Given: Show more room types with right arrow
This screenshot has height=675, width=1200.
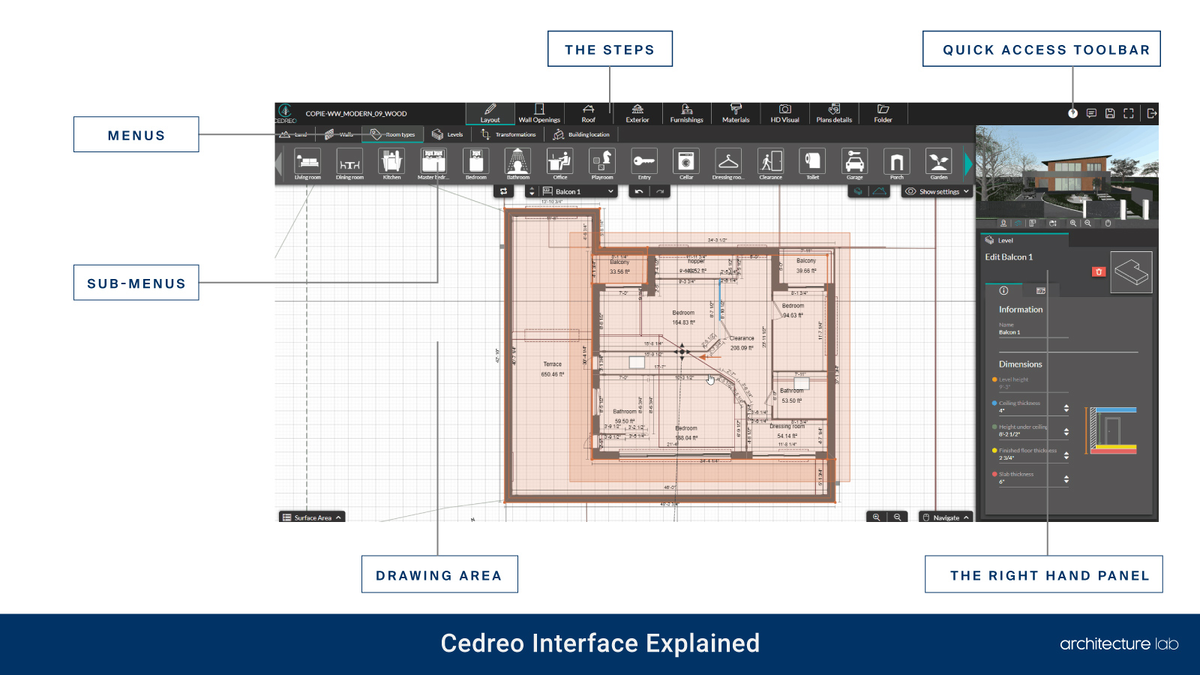Looking at the screenshot, I should 967,164.
